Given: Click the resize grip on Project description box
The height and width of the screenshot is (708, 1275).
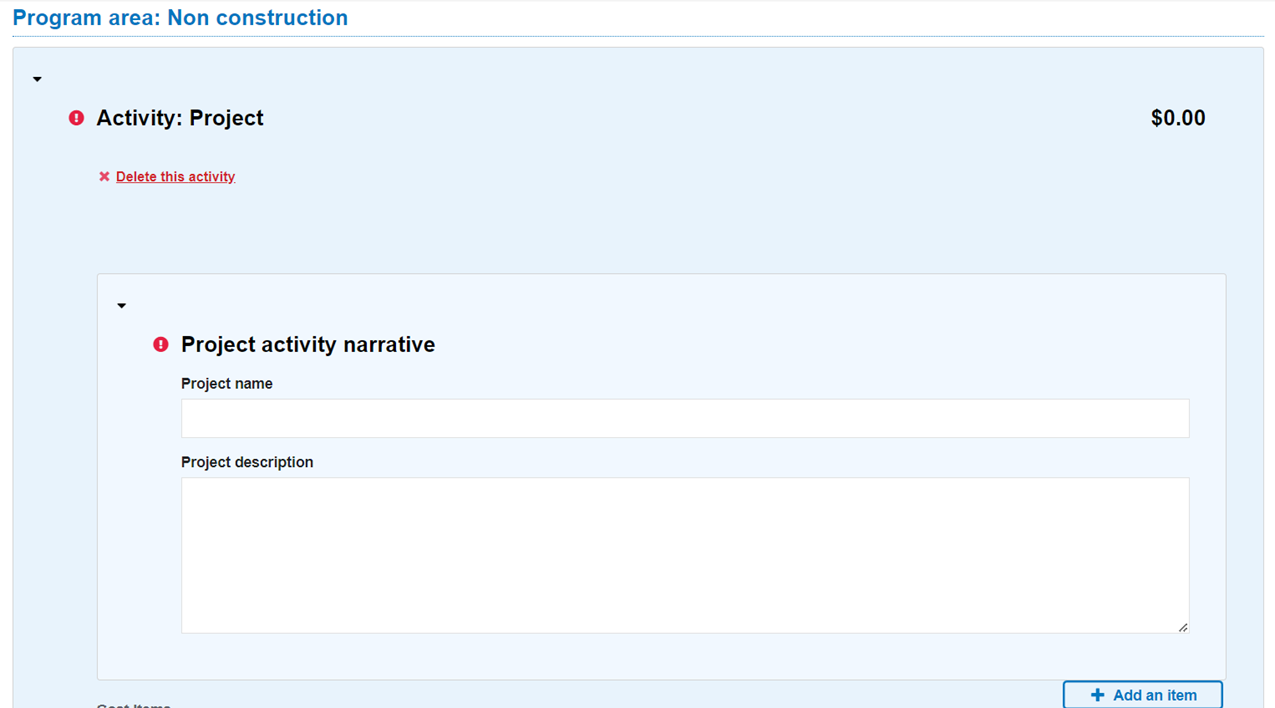Looking at the screenshot, I should (1182, 627).
